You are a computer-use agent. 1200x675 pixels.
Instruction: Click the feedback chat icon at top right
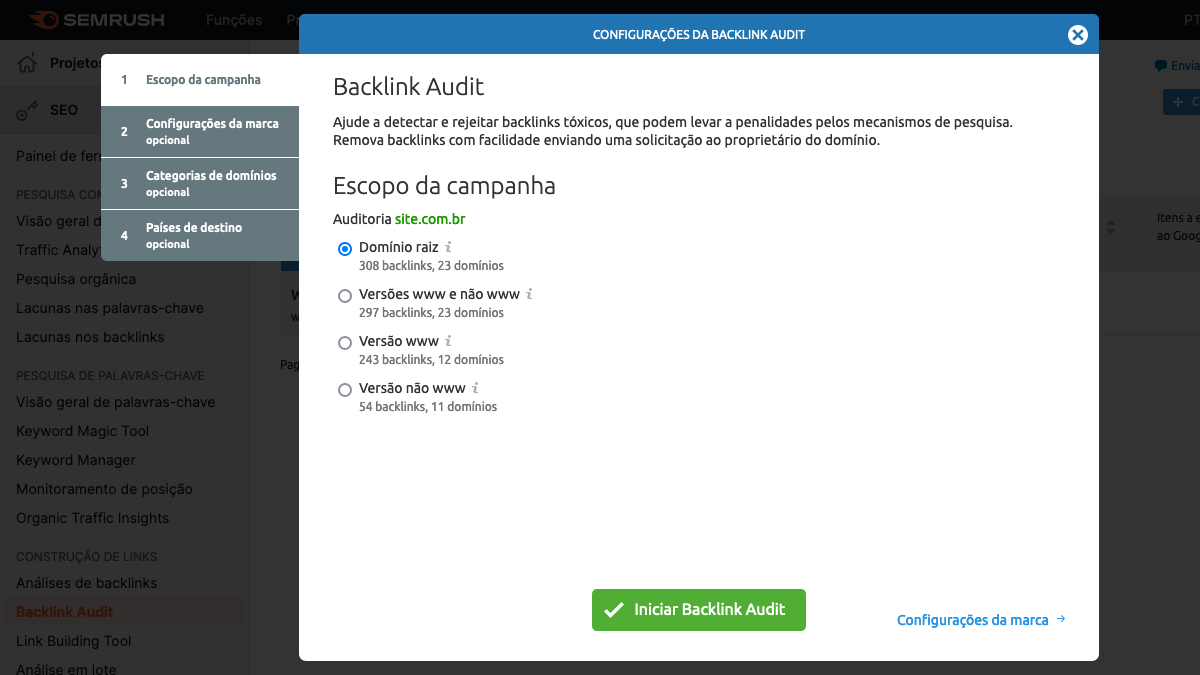(1160, 65)
